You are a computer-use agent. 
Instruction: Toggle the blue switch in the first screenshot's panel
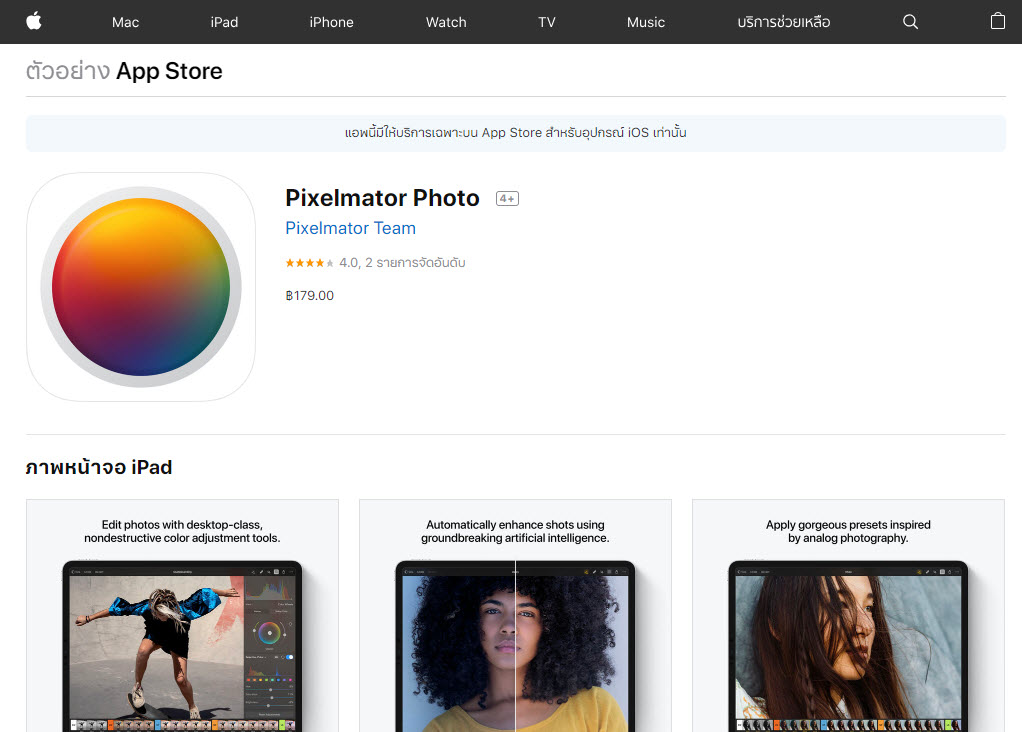[289, 656]
